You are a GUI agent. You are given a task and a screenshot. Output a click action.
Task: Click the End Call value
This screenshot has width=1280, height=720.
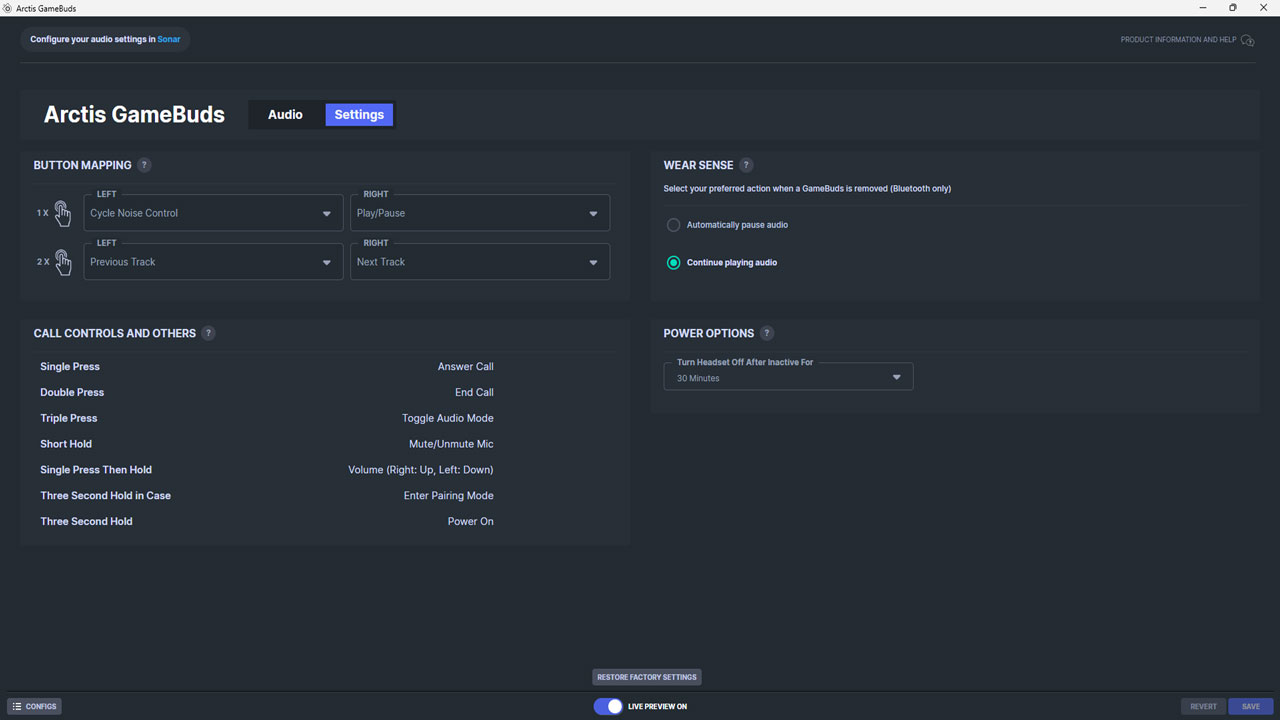[474, 393]
